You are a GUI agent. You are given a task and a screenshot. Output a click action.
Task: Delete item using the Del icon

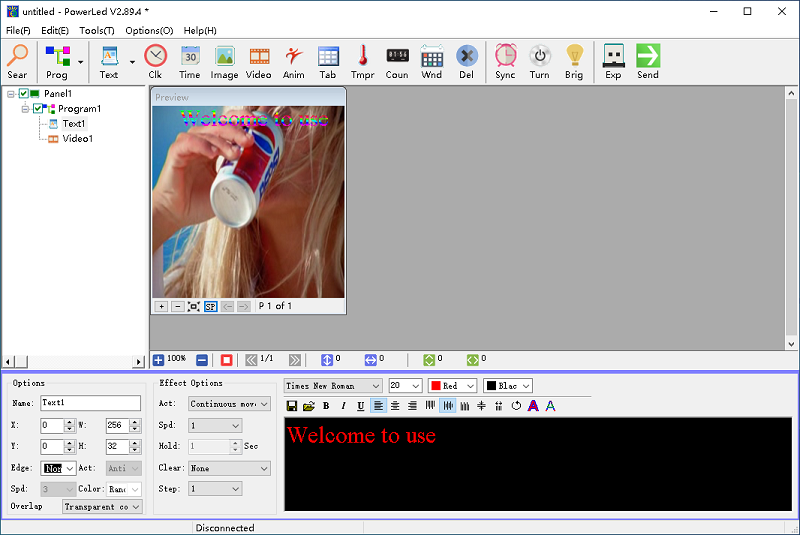click(466, 61)
